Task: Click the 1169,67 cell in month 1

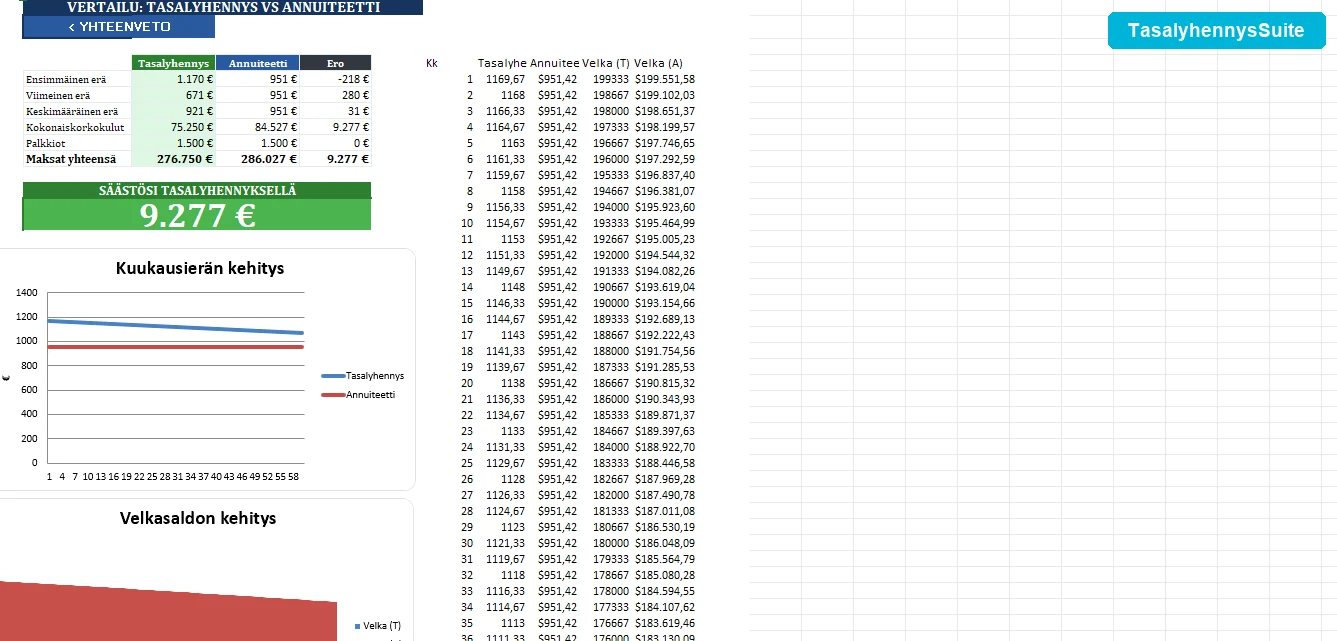Action: (505, 79)
